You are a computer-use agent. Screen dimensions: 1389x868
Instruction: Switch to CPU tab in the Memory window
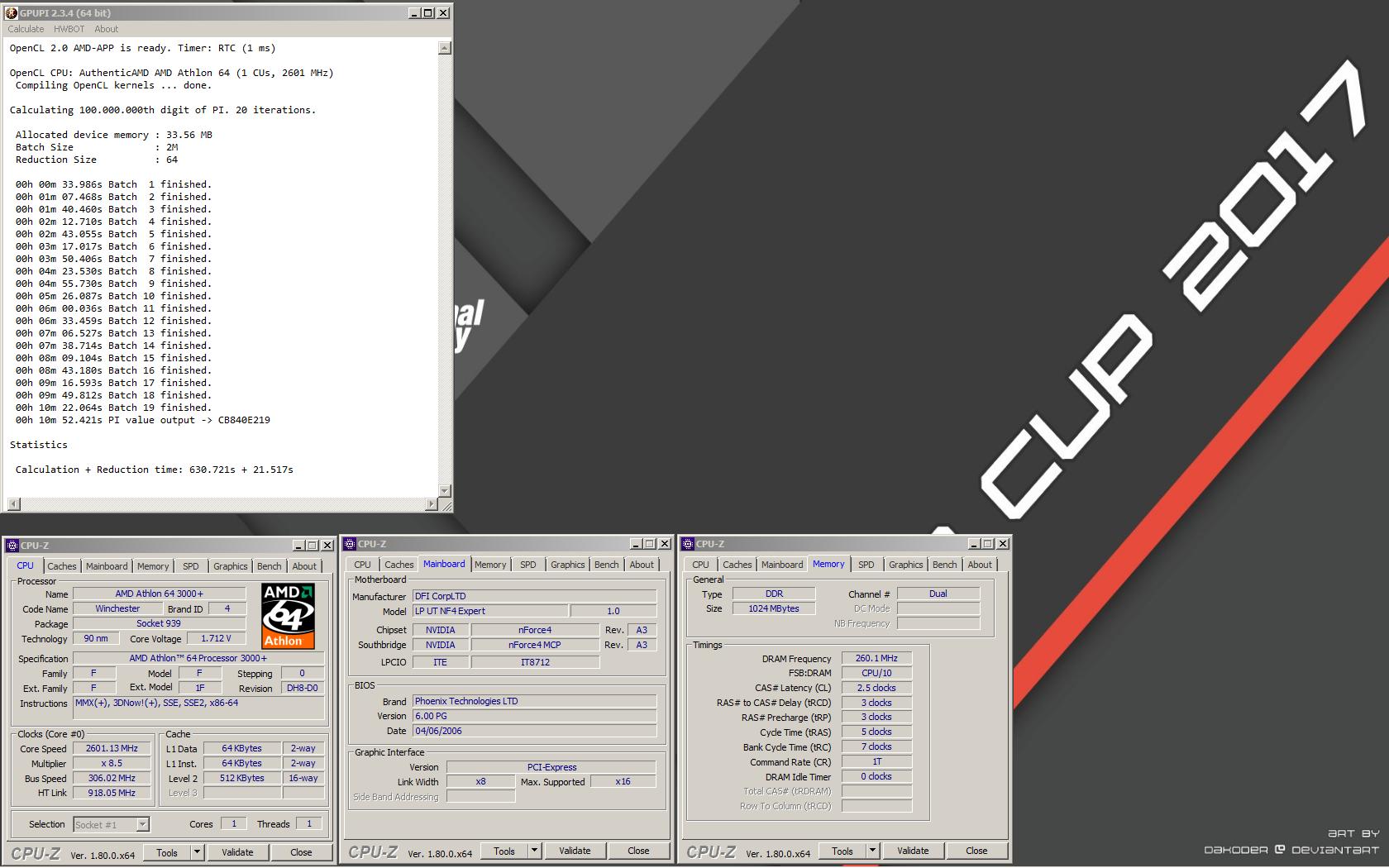tap(701, 565)
